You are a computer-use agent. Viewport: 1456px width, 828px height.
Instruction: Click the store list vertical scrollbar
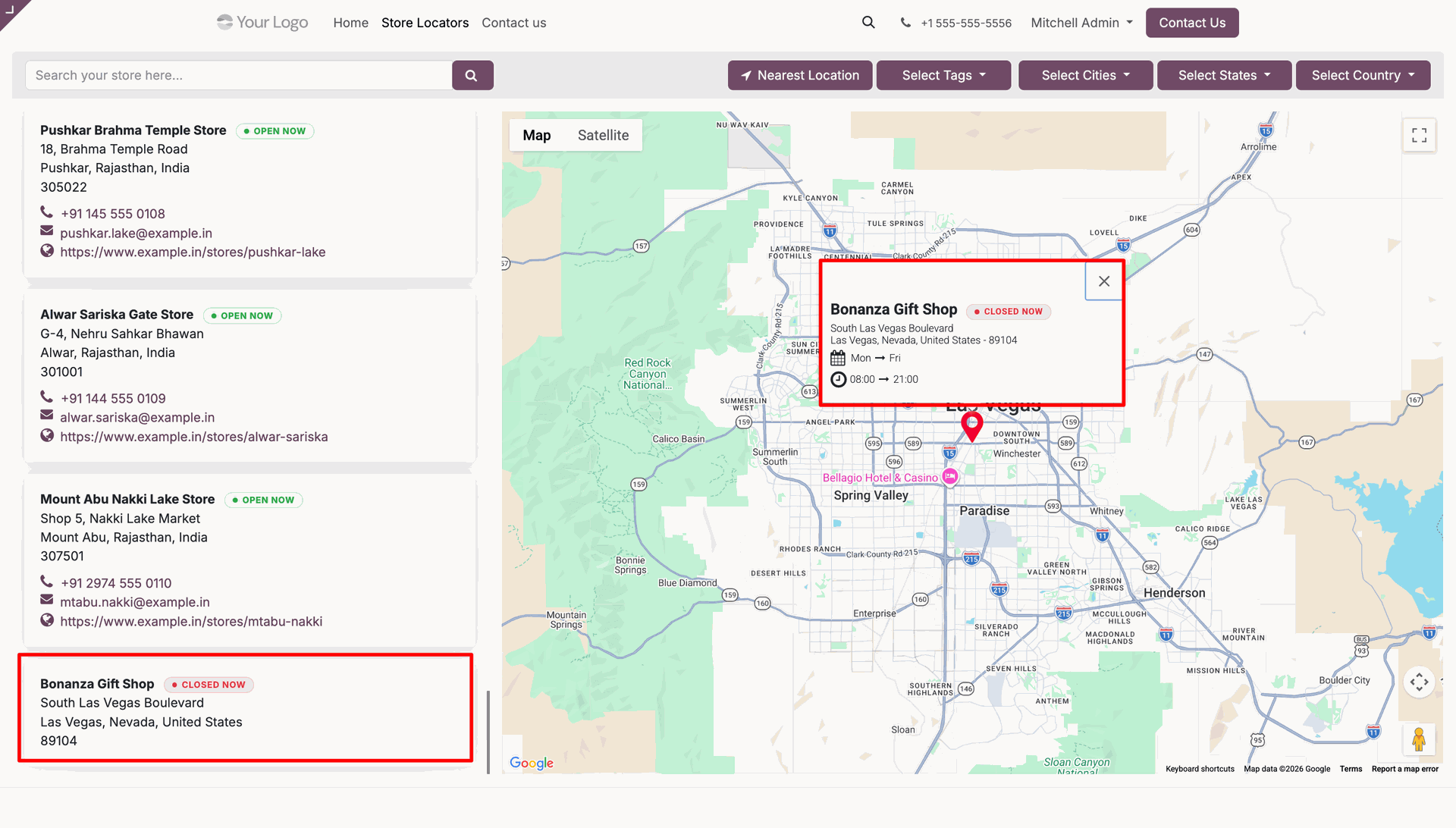coord(488,732)
